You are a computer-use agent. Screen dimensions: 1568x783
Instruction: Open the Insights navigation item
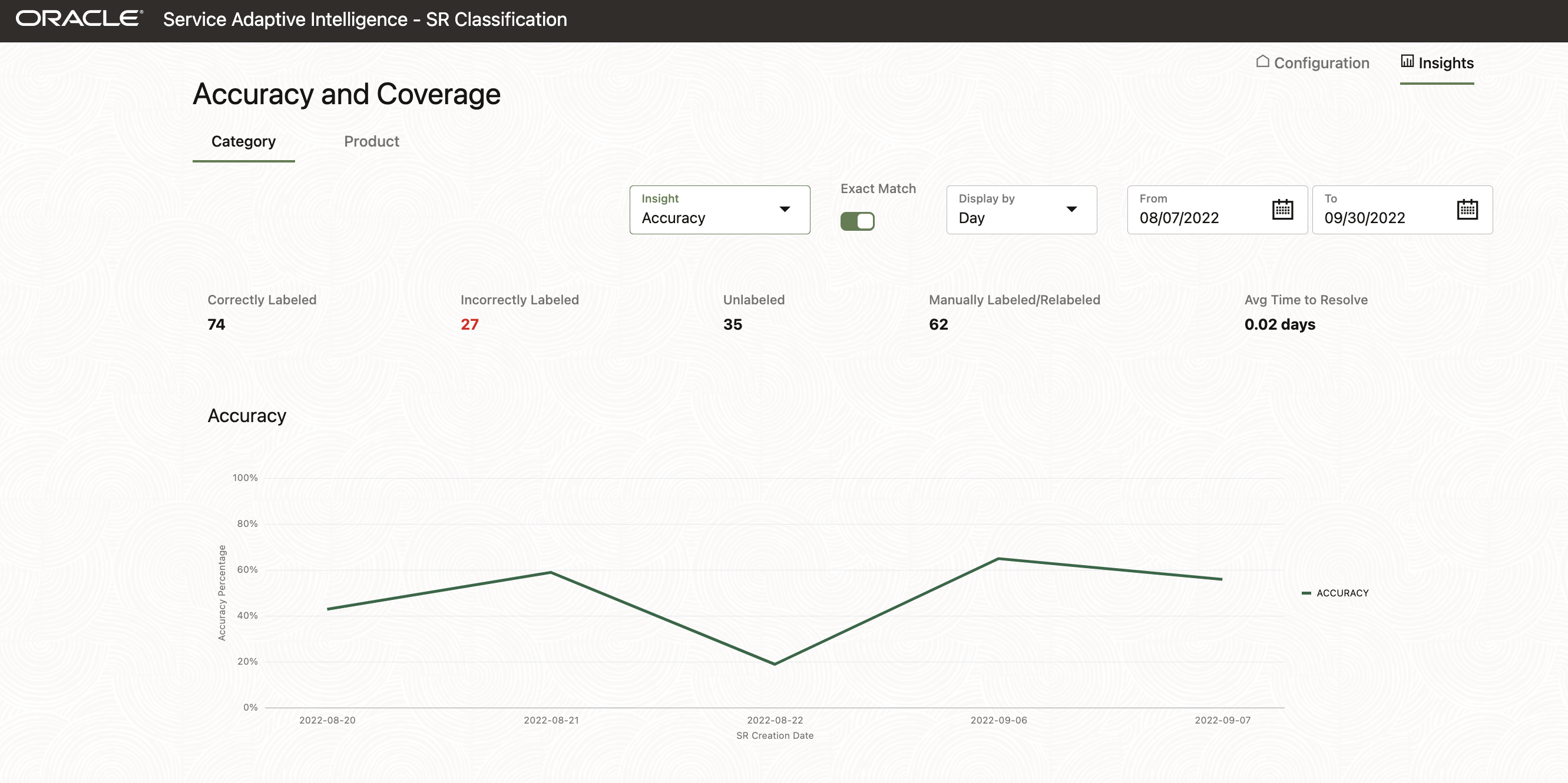click(1445, 63)
